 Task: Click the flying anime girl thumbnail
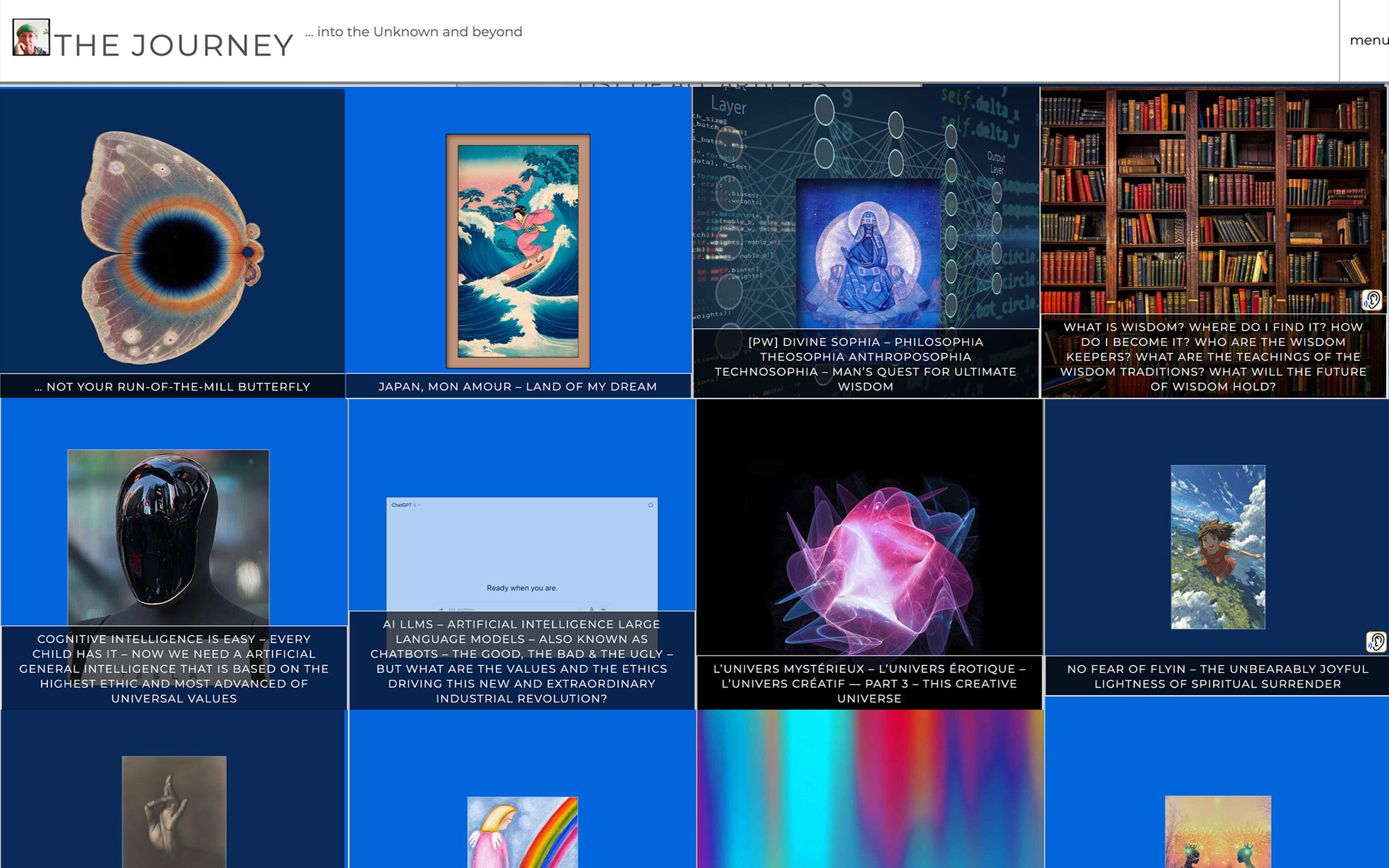1217,546
